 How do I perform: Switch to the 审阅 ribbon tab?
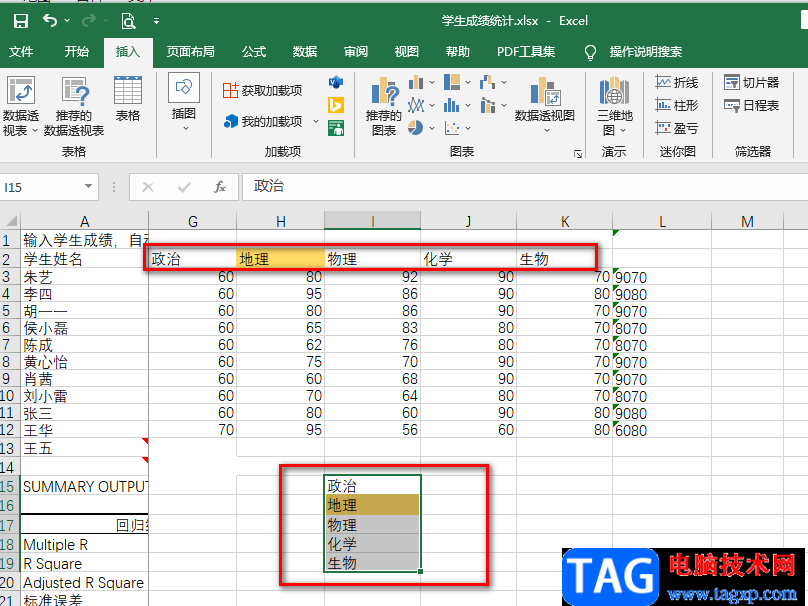[x=356, y=52]
